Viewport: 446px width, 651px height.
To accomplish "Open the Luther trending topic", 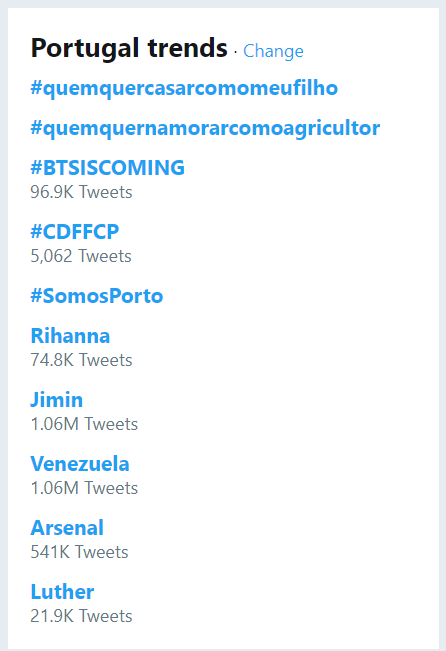I will (x=62, y=592).
